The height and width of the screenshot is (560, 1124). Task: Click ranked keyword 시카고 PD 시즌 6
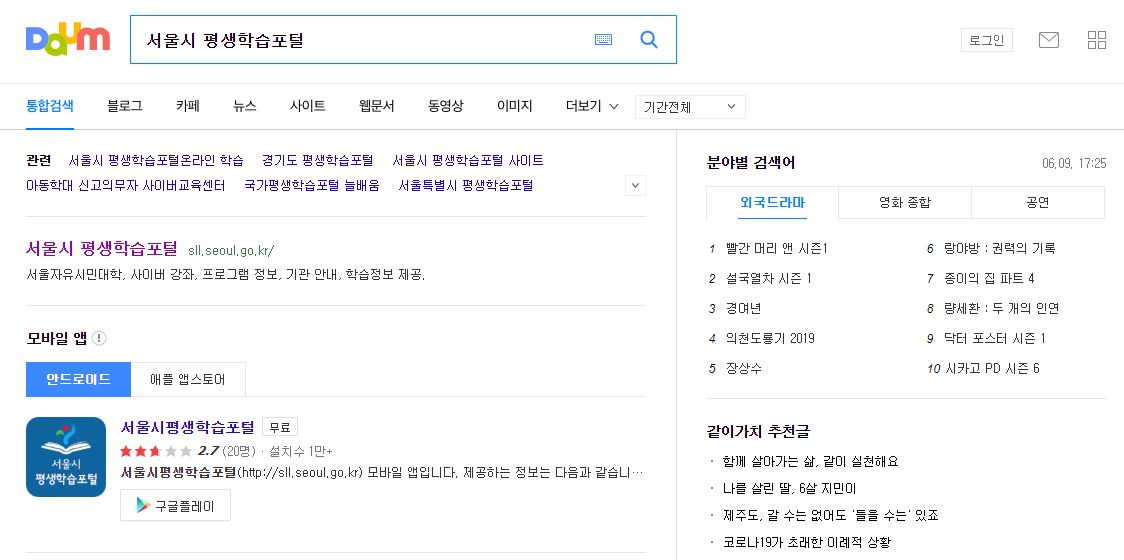[992, 369]
